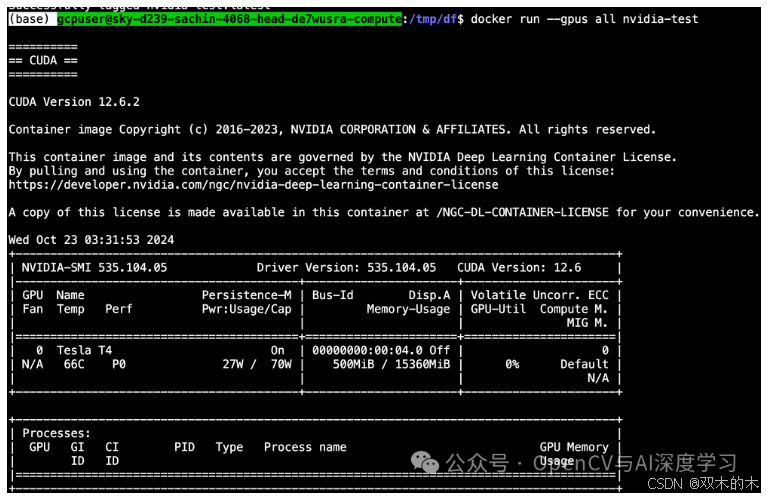Click the Type column header in Processes
This screenshot has width=767, height=498.
tap(229, 447)
